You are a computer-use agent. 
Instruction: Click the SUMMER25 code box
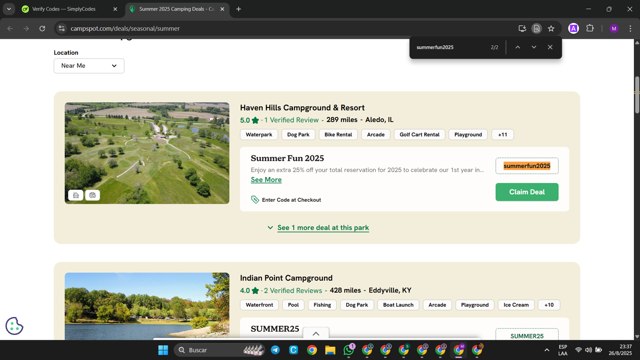(x=527, y=334)
